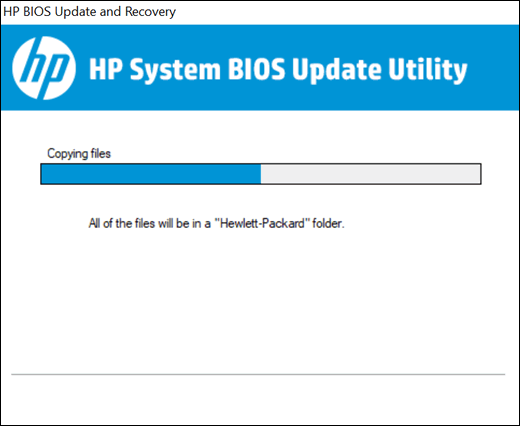Click the word 'Copying' above progress bar
This screenshot has width=520, height=426.
67,154
